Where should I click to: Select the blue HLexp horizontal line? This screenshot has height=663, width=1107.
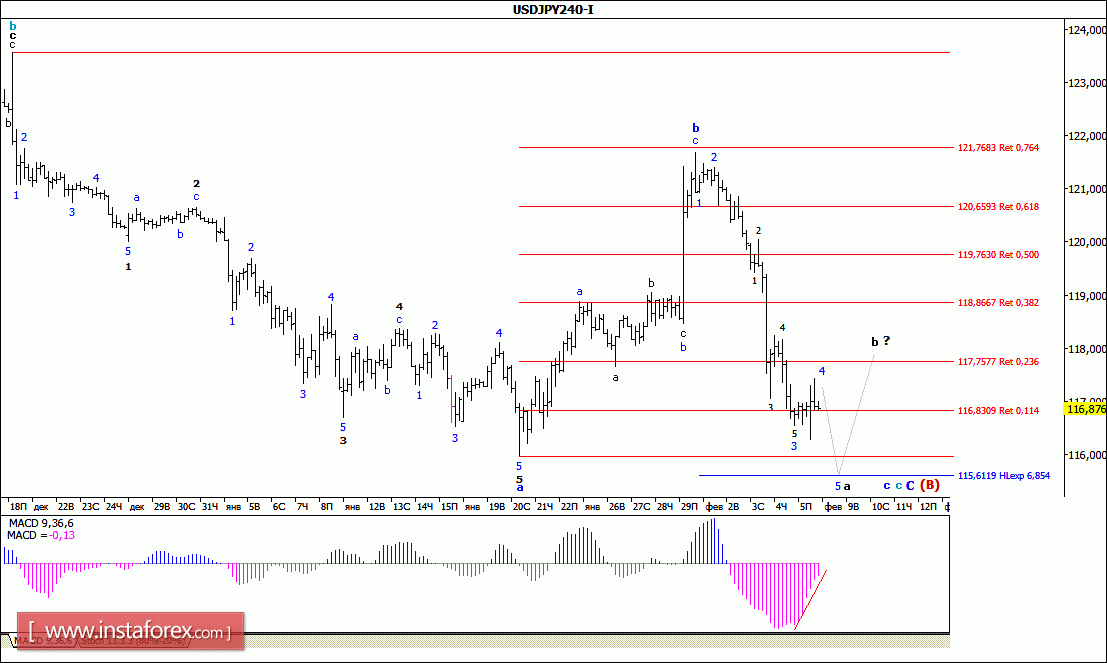coord(825,475)
